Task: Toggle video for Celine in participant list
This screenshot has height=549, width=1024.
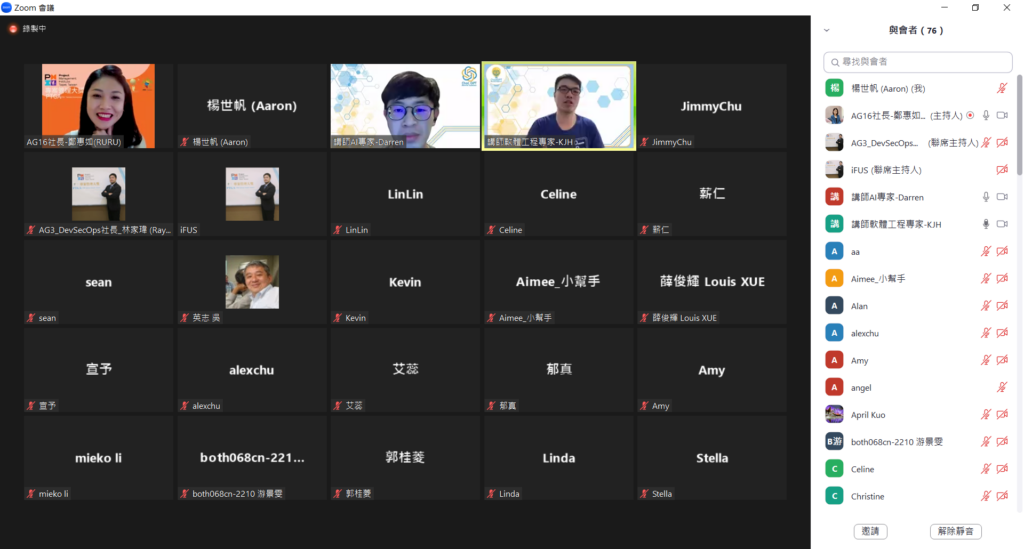Action: (x=1002, y=469)
